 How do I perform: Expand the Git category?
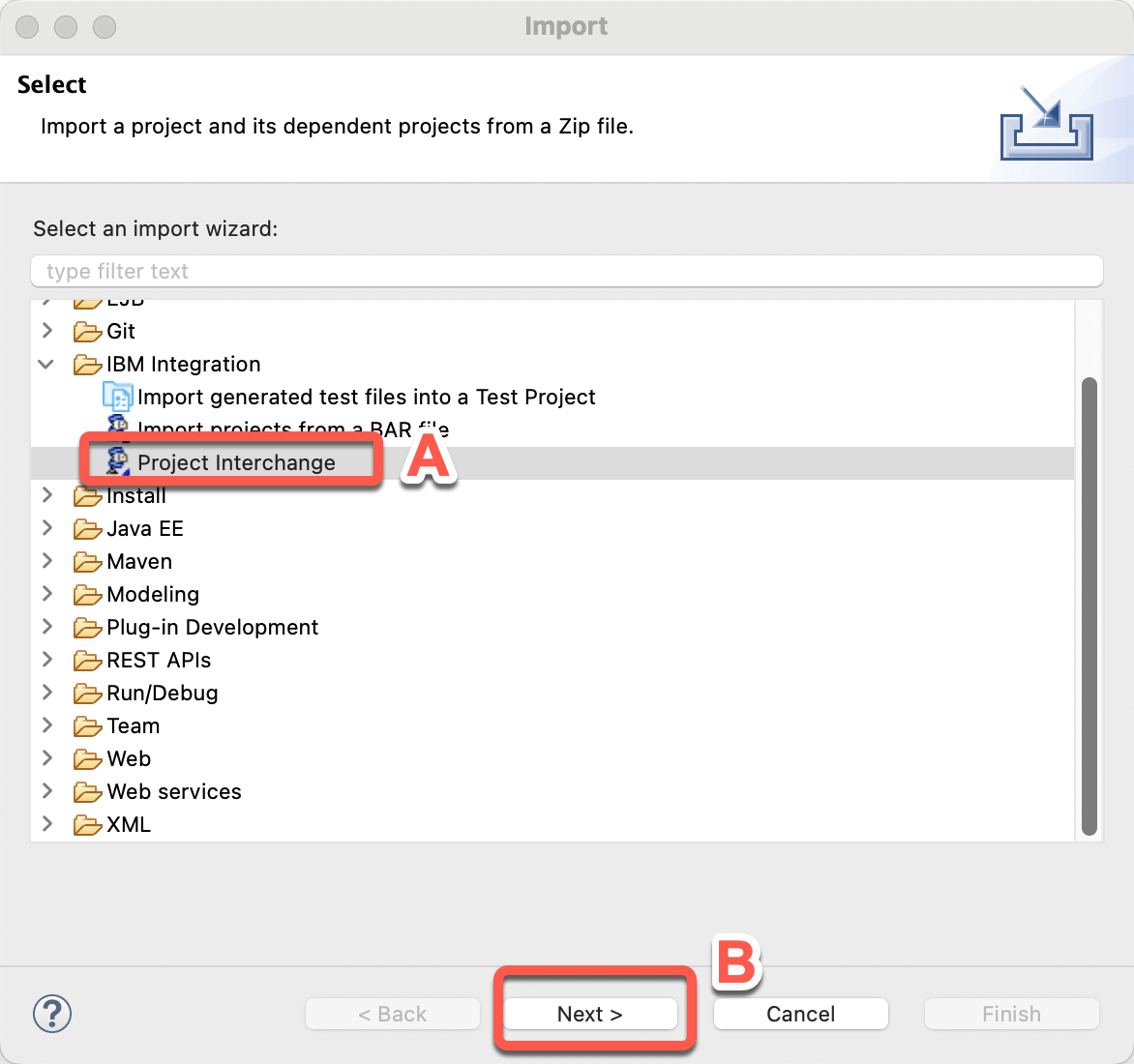[x=46, y=331]
